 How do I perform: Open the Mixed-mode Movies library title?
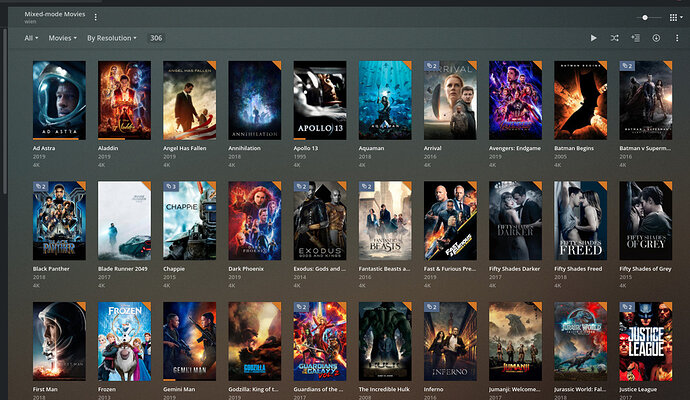click(x=55, y=14)
